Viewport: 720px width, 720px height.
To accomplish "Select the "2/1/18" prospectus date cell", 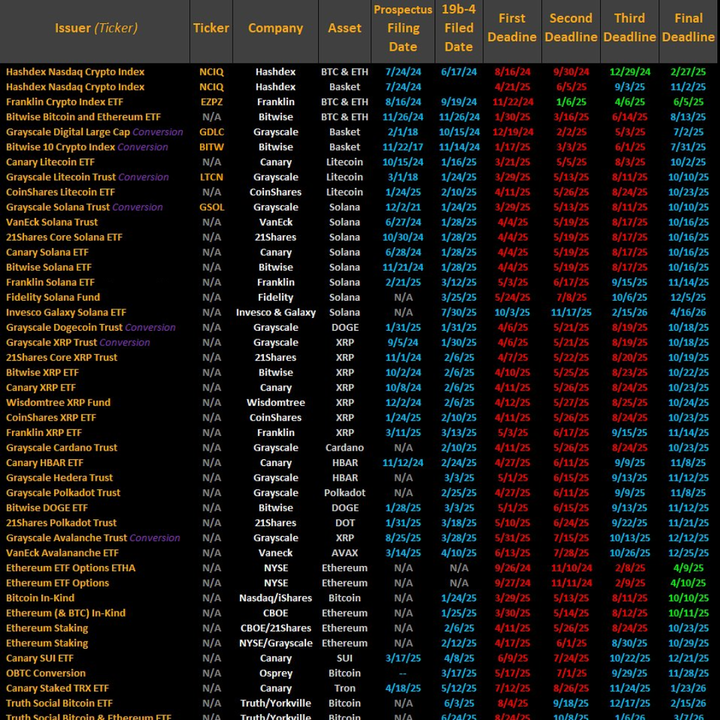I will coord(403,132).
